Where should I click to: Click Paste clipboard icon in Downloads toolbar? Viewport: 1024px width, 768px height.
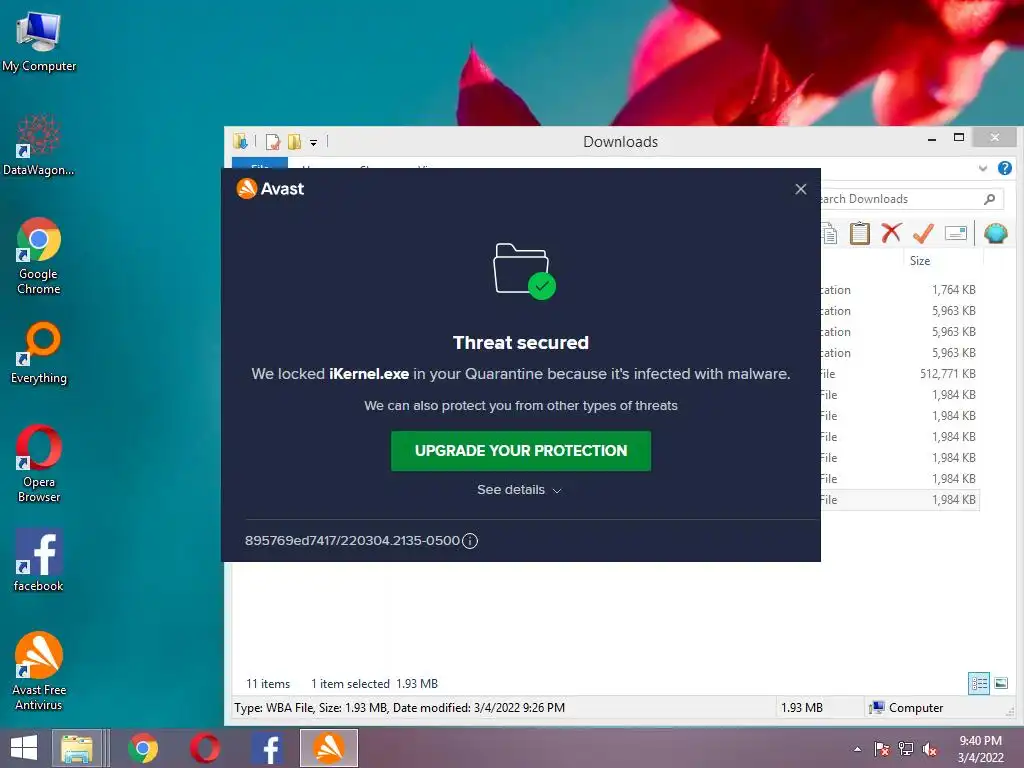(x=859, y=233)
